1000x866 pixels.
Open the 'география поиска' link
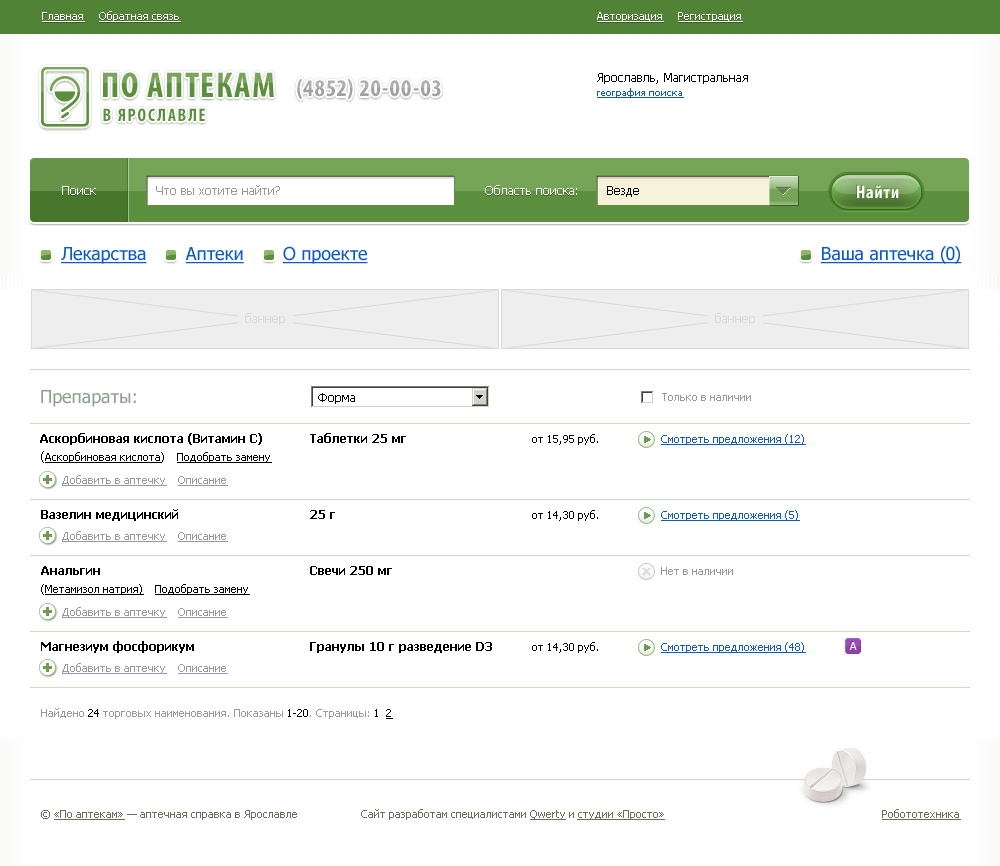click(639, 93)
